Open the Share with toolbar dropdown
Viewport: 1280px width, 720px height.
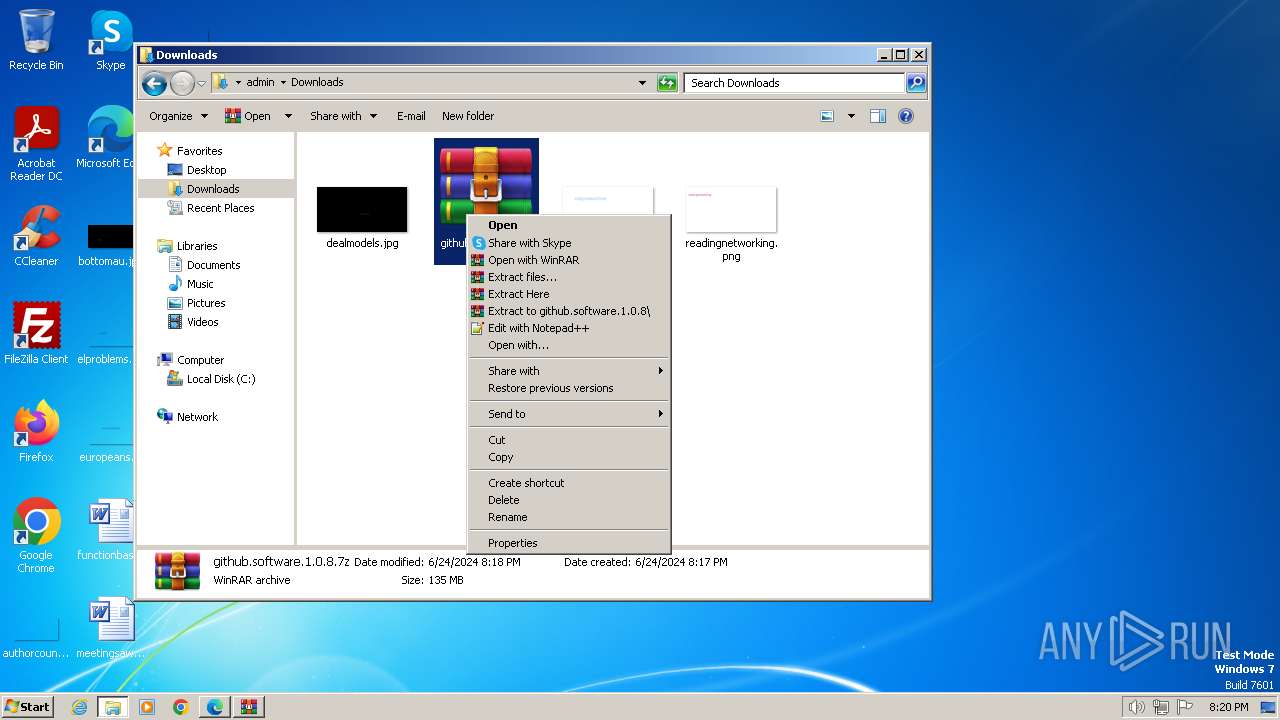(343, 116)
